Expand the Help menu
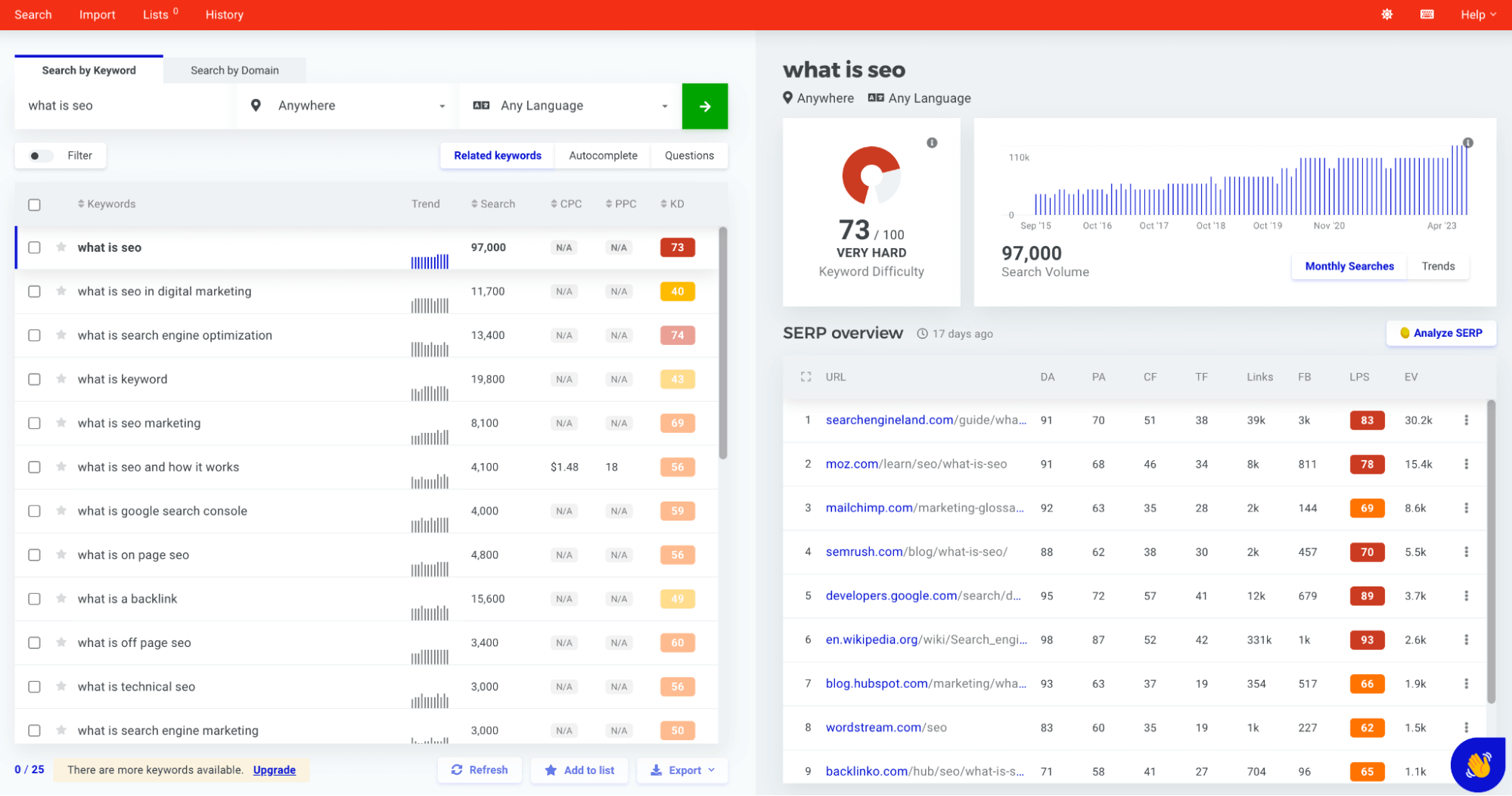1512x796 pixels. click(x=1478, y=14)
